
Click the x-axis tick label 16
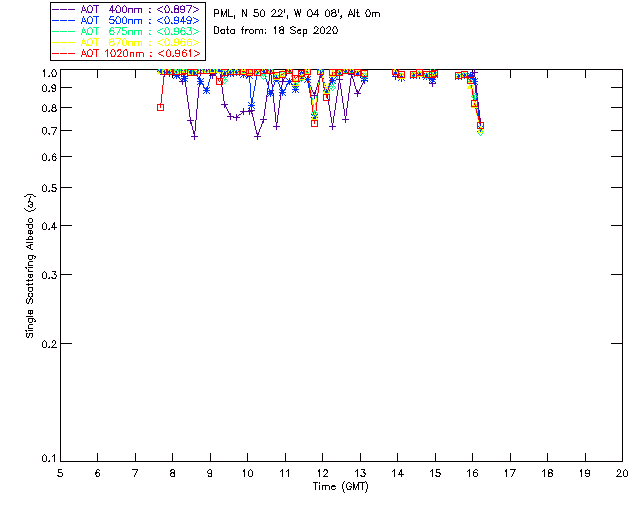(472, 473)
